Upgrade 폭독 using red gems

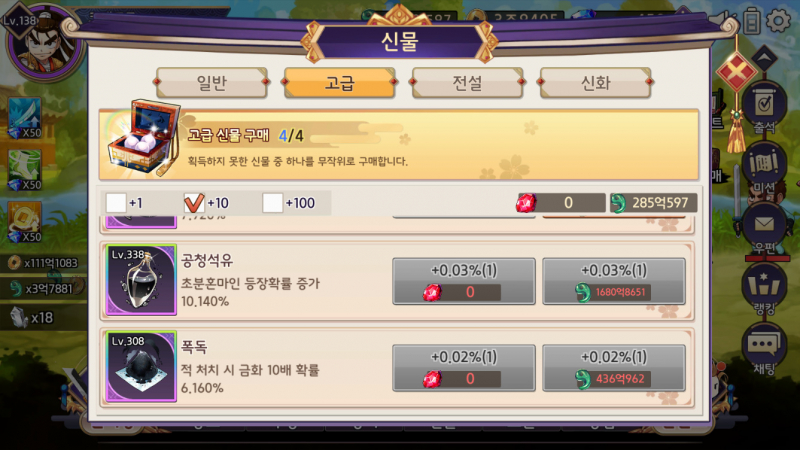pos(464,368)
